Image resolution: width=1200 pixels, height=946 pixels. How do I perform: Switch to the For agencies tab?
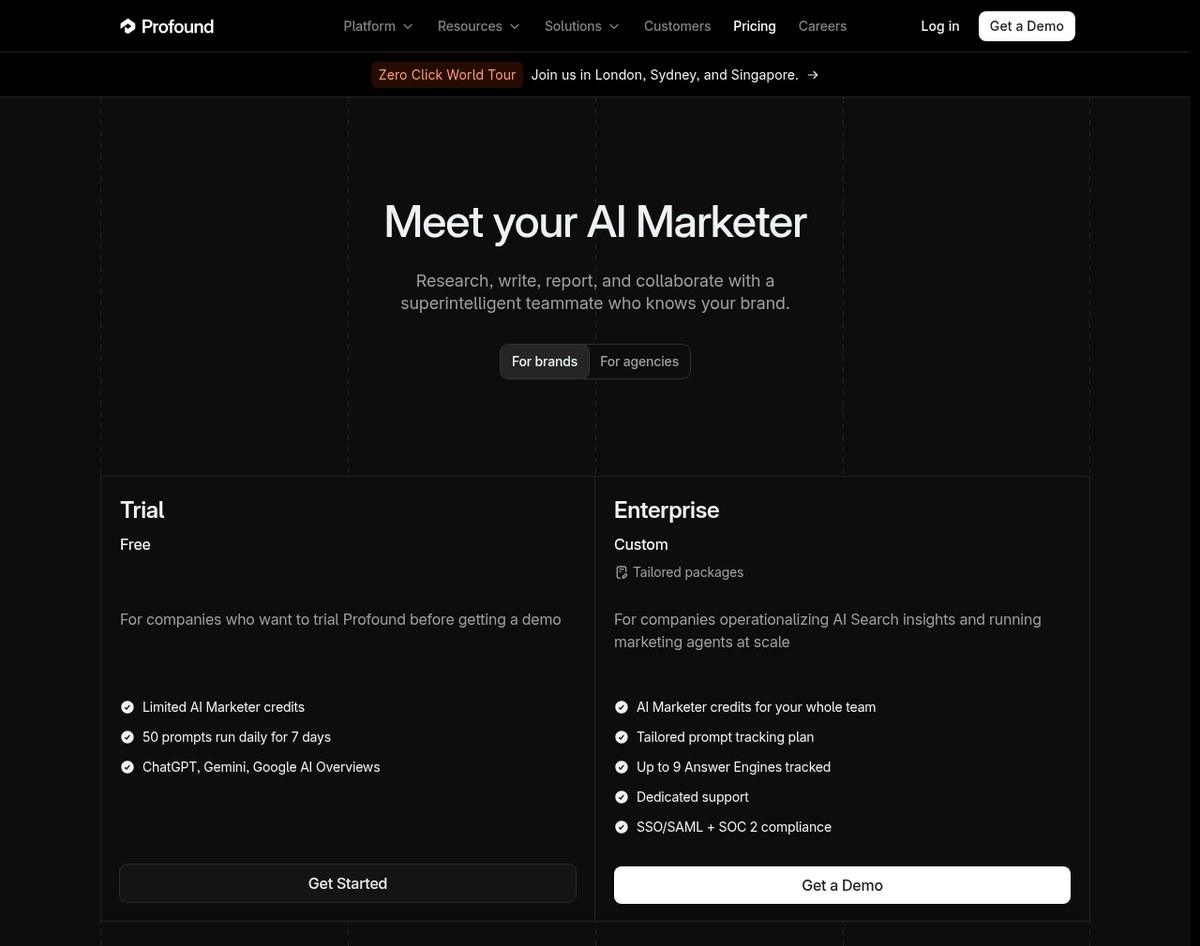click(x=639, y=361)
